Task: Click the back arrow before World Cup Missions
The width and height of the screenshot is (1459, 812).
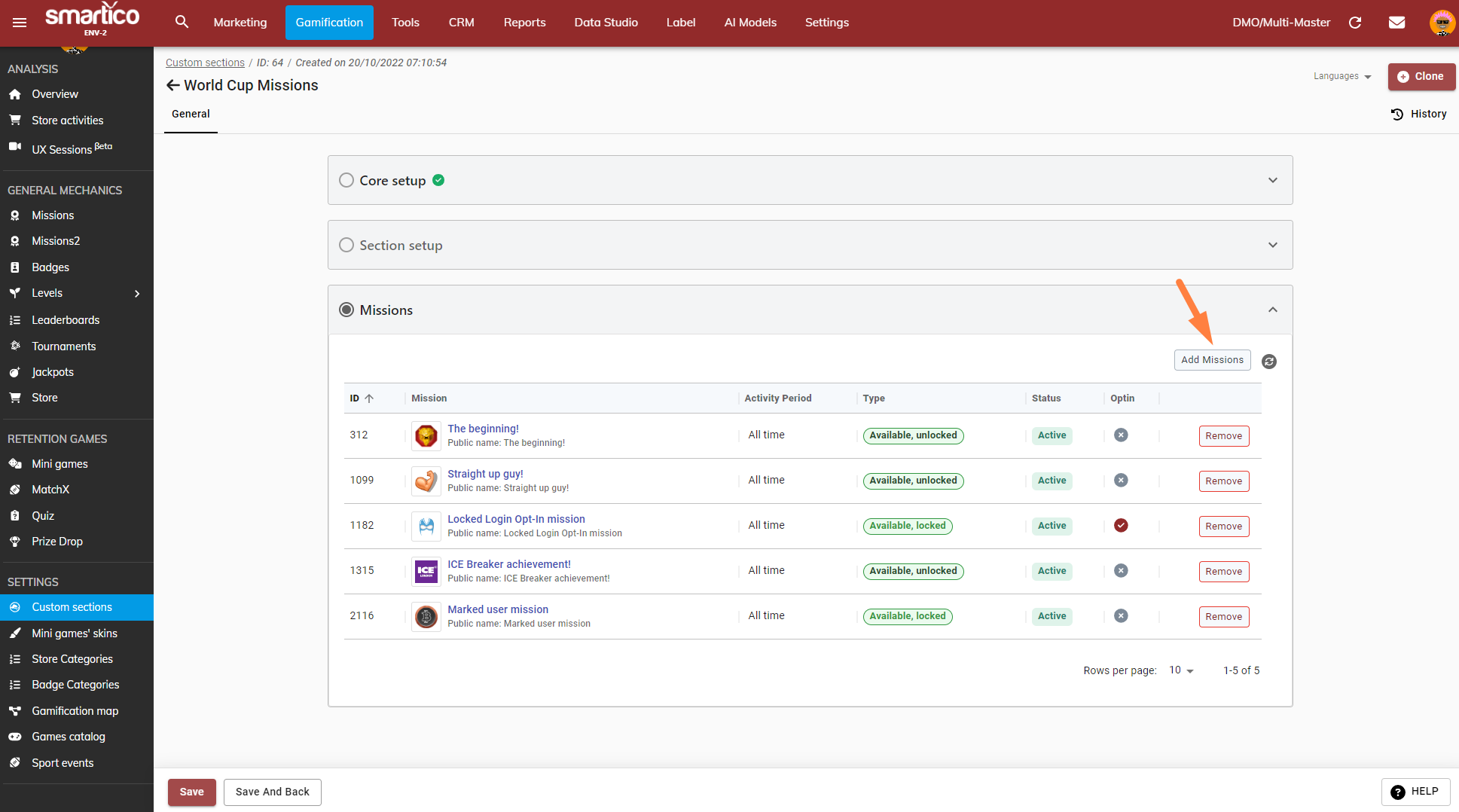Action: click(173, 85)
